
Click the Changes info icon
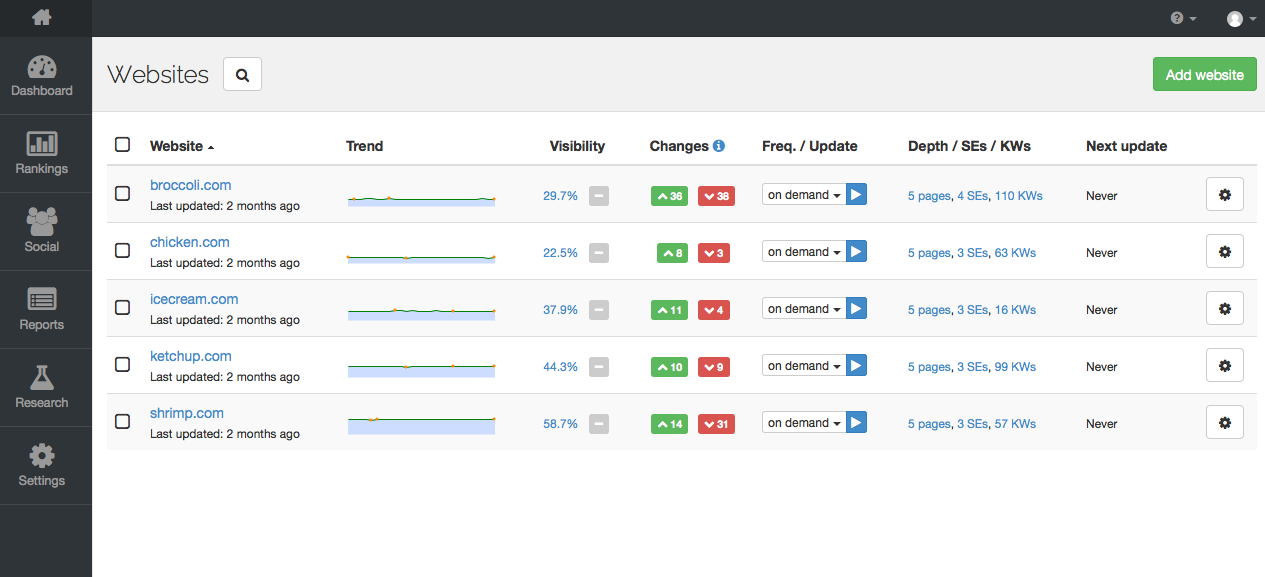(719, 146)
